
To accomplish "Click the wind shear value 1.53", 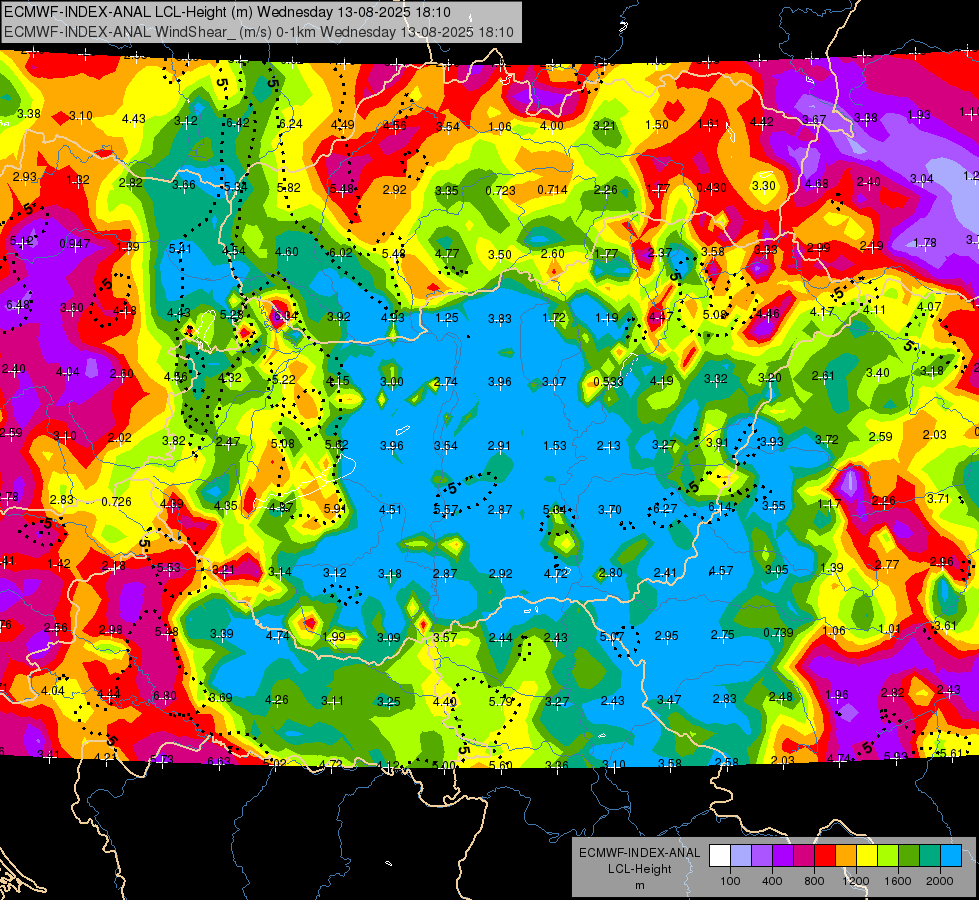I will (x=554, y=445).
